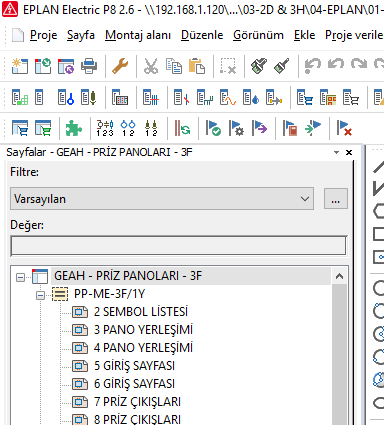The image size is (384, 425).
Task: Open the navigator with red crossed lines icon
Action: (151, 97)
